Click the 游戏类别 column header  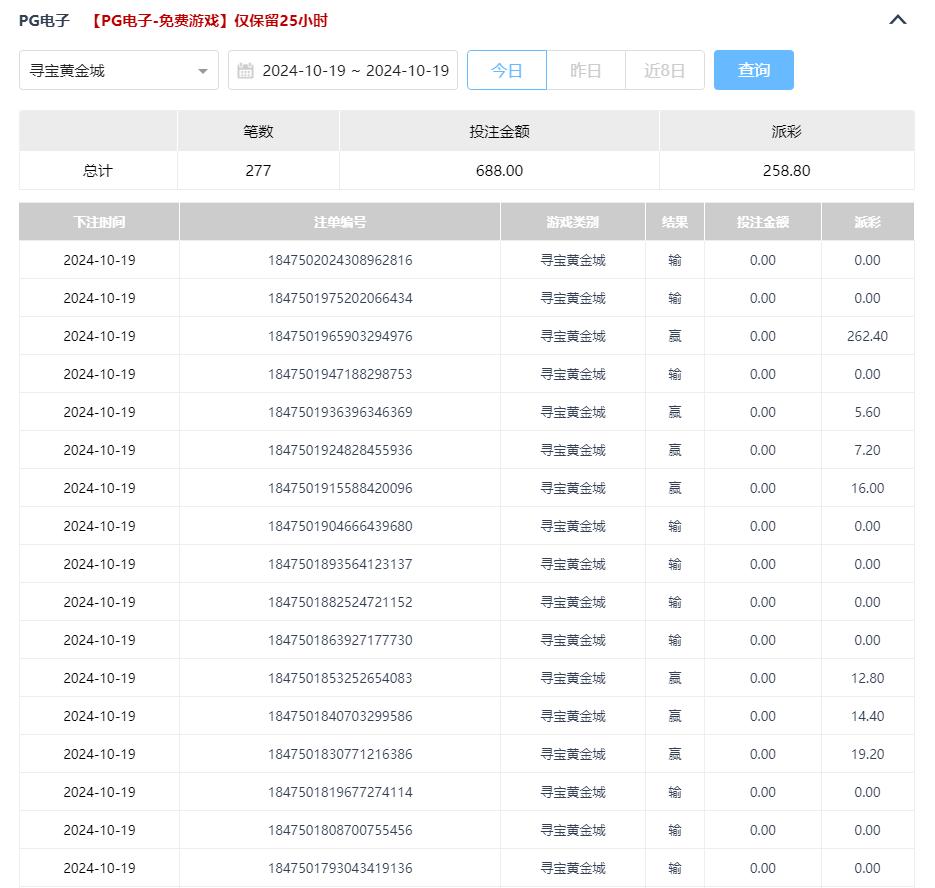573,222
